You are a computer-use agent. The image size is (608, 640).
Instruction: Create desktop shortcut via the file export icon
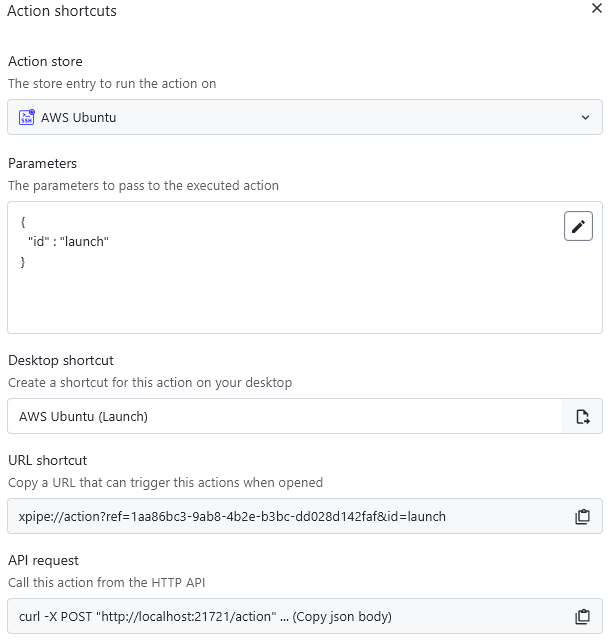pos(582,417)
